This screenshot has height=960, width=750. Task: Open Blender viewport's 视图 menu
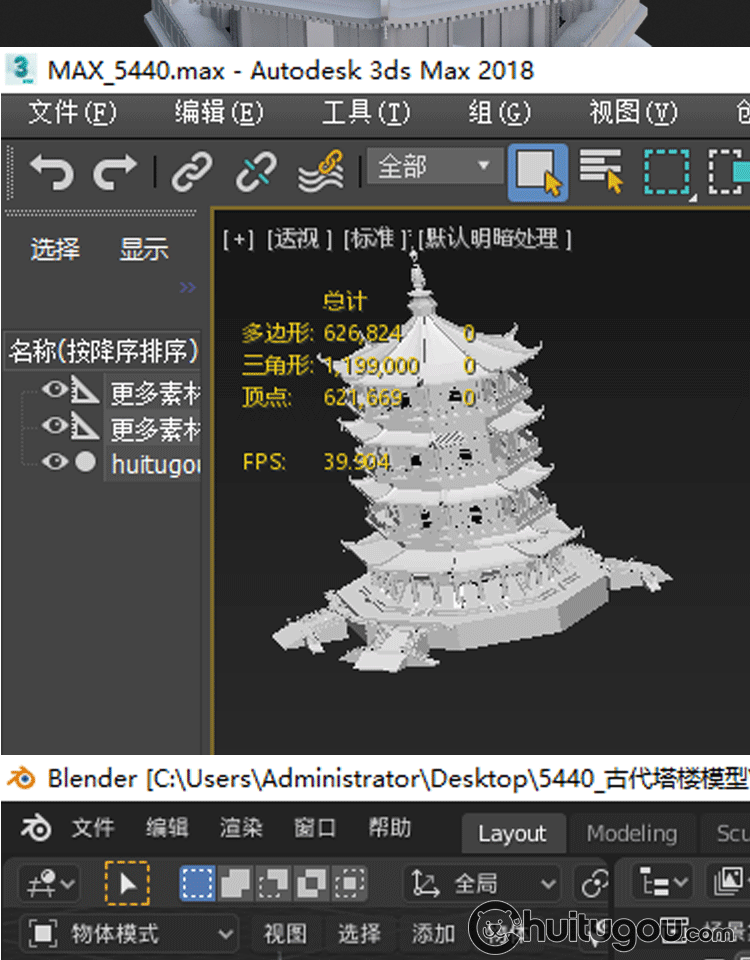285,934
